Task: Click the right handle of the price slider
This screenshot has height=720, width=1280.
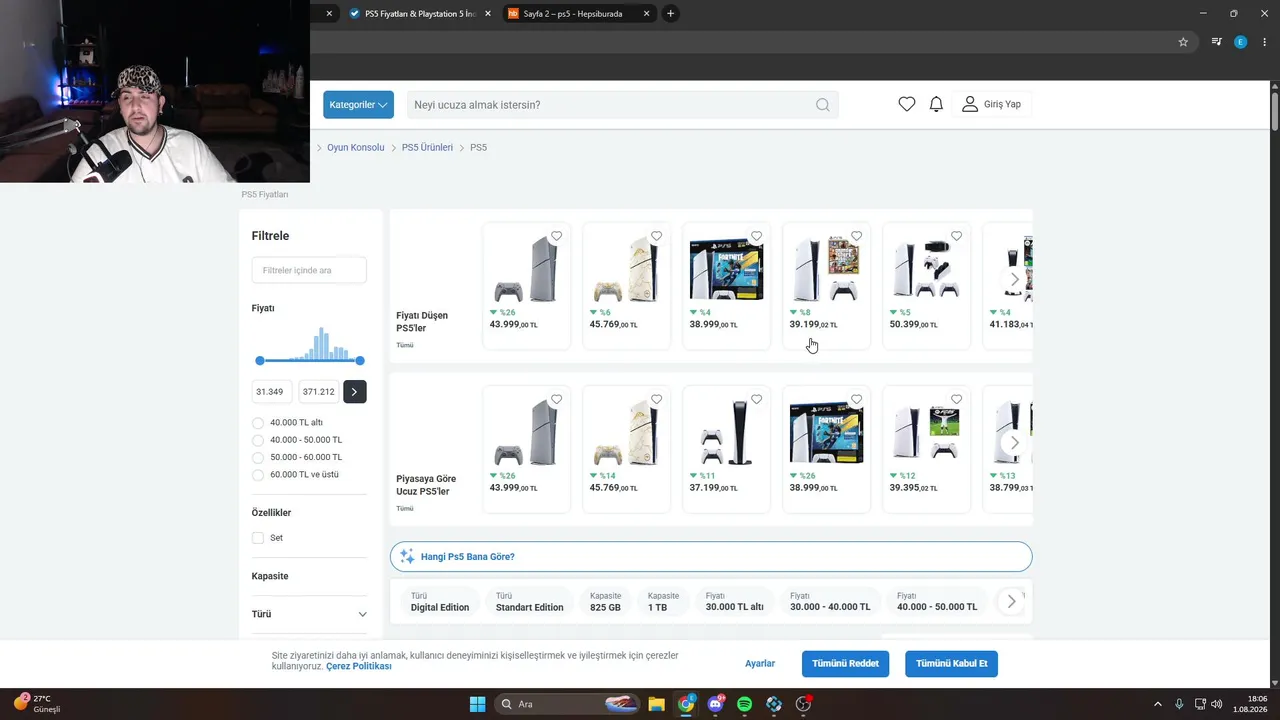Action: 360,360
